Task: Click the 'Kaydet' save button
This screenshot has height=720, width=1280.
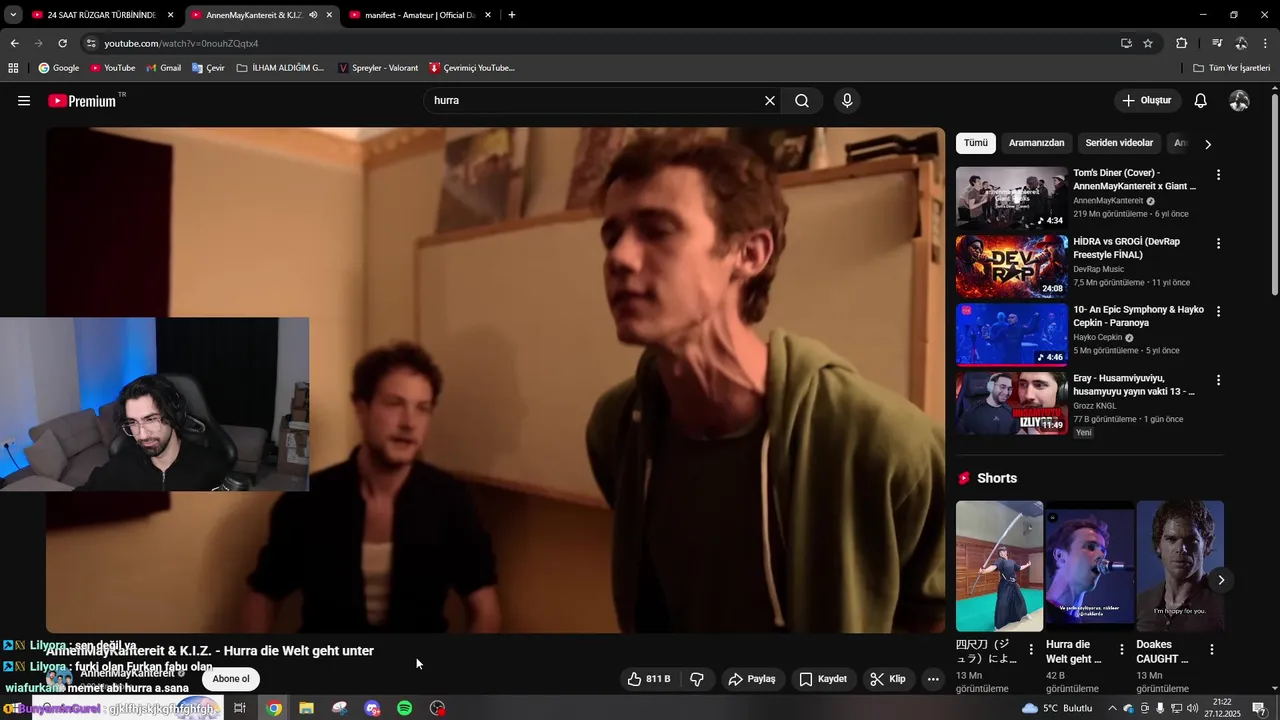Action: (823, 679)
